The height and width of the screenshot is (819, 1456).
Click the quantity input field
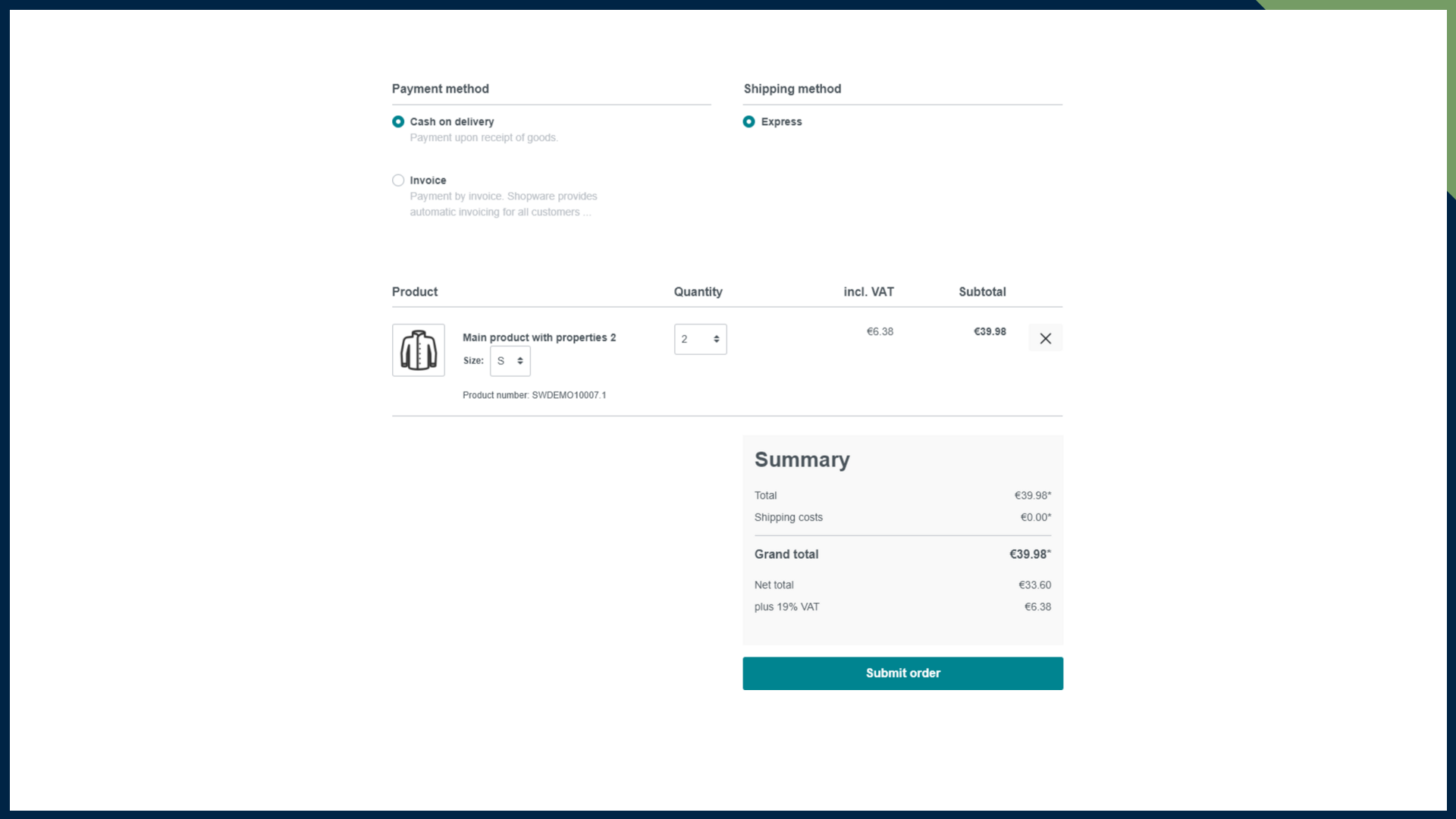tap(690, 339)
